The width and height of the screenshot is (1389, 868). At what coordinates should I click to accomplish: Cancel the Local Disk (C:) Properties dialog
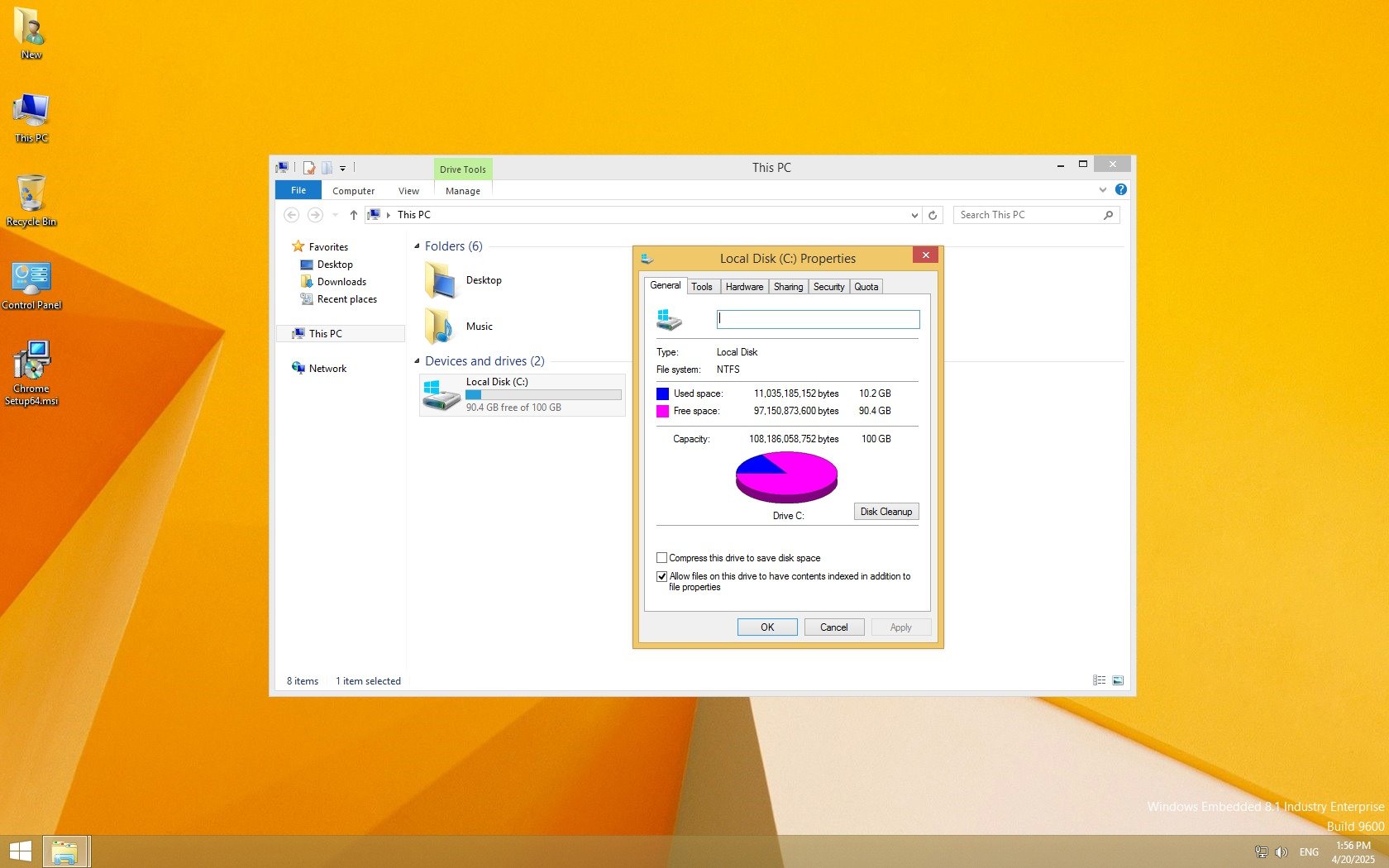coord(834,627)
